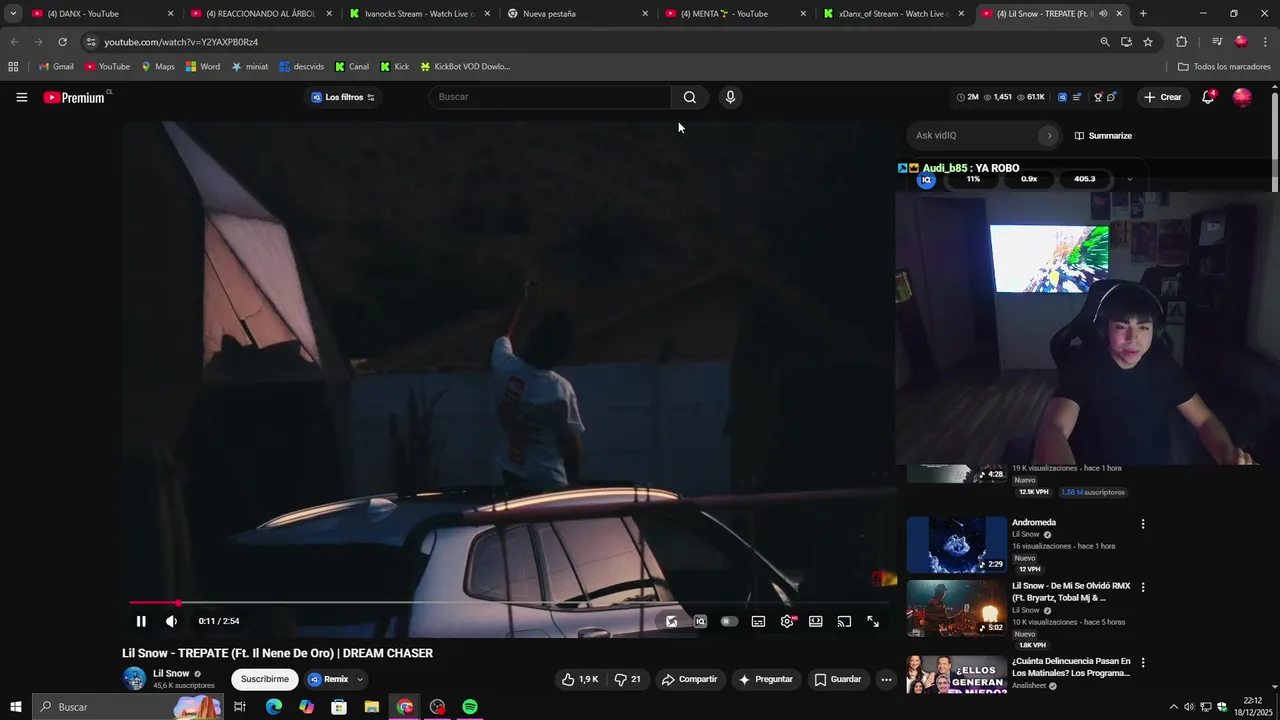Submit the Ask vidIQ arrow button

pyautogui.click(x=1049, y=135)
